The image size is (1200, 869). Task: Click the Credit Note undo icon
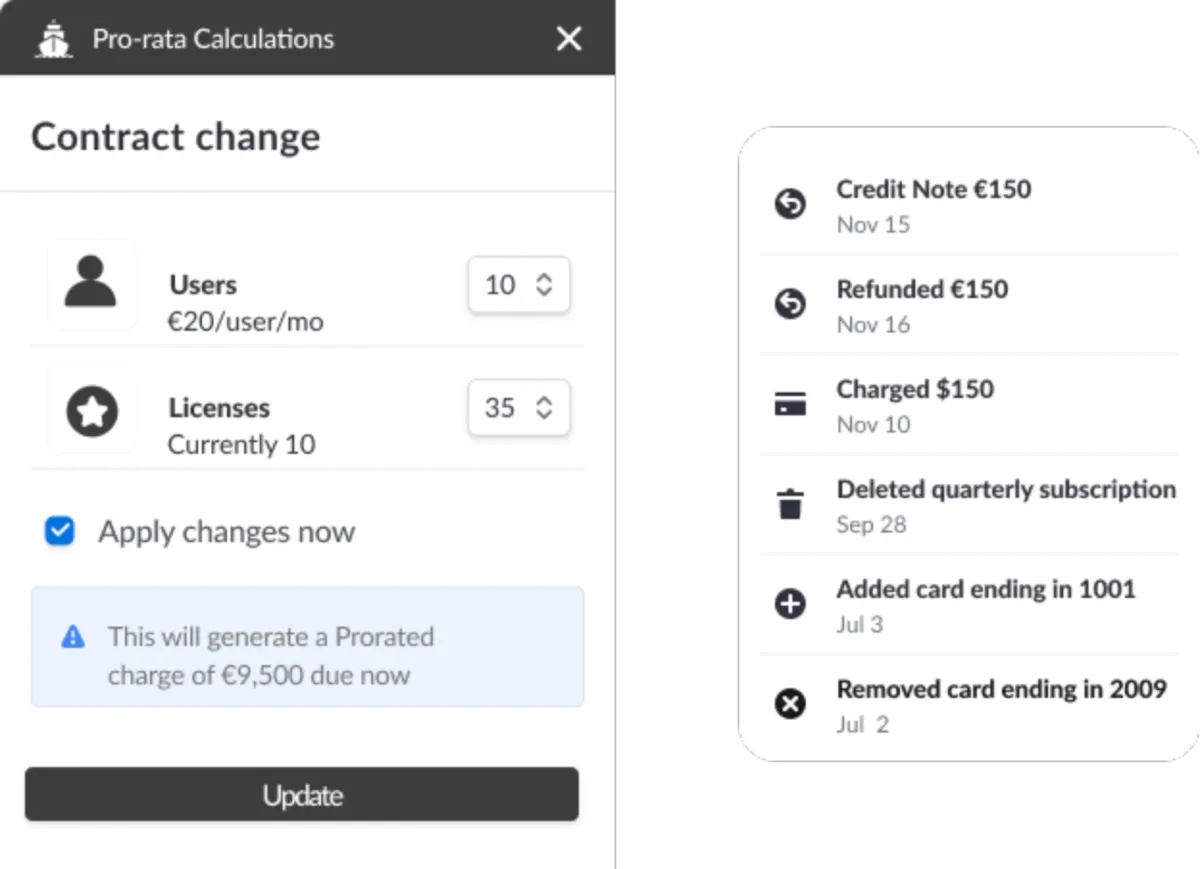[790, 204]
